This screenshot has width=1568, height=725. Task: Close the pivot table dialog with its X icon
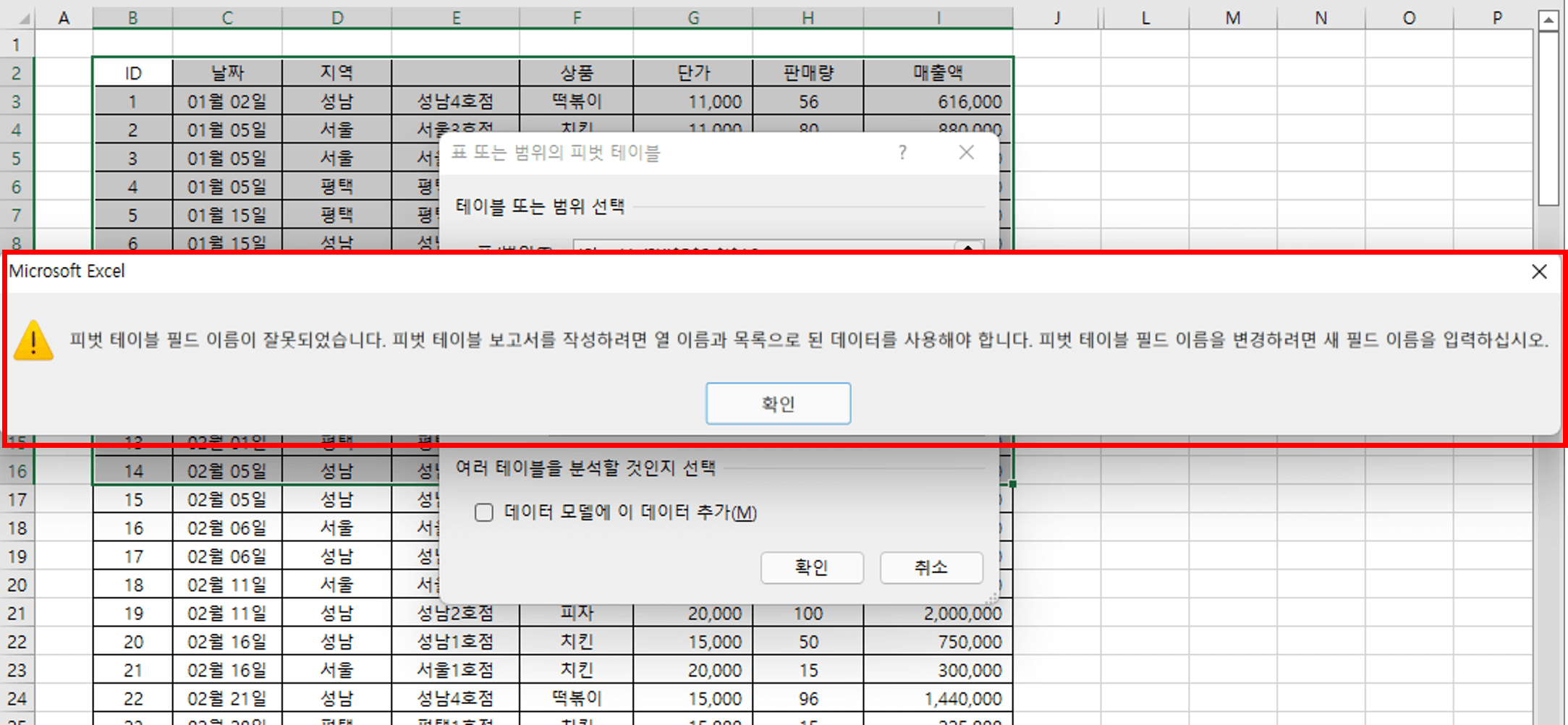(x=966, y=153)
